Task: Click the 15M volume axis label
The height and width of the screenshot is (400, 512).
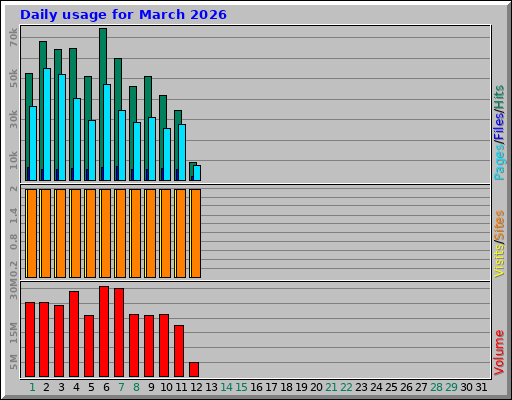Action: point(13,333)
